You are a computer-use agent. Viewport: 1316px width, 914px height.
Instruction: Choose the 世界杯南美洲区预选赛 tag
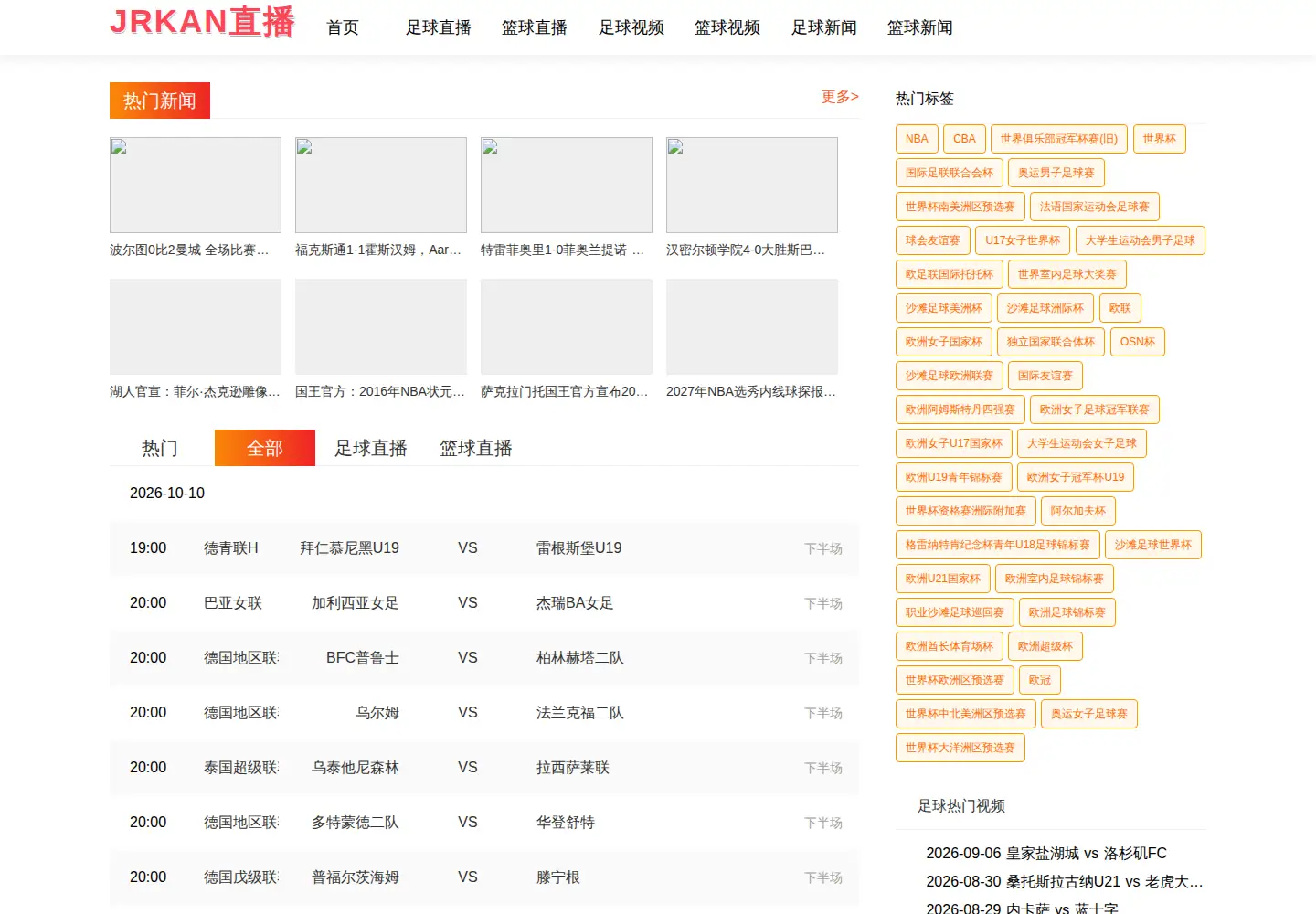[960, 207]
